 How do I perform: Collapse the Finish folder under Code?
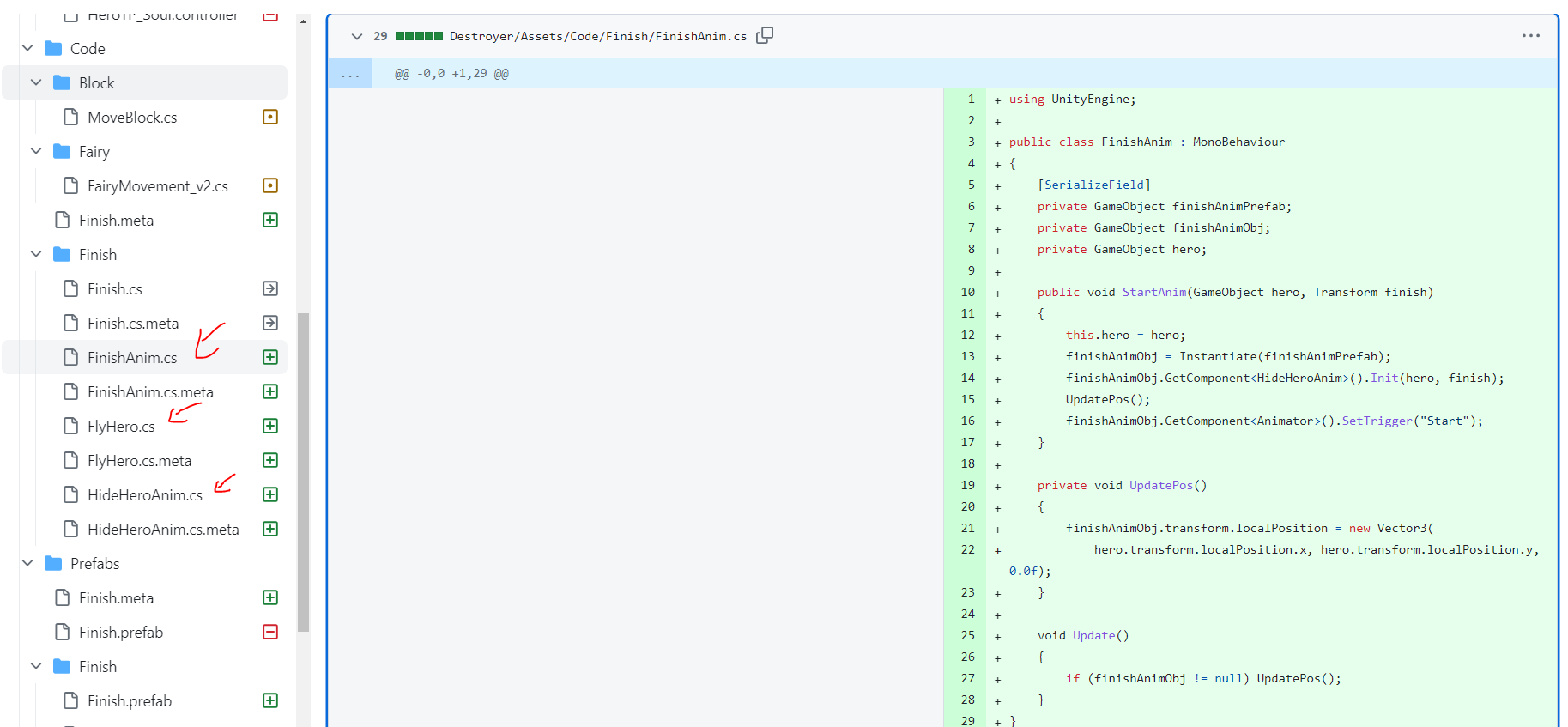tap(36, 254)
